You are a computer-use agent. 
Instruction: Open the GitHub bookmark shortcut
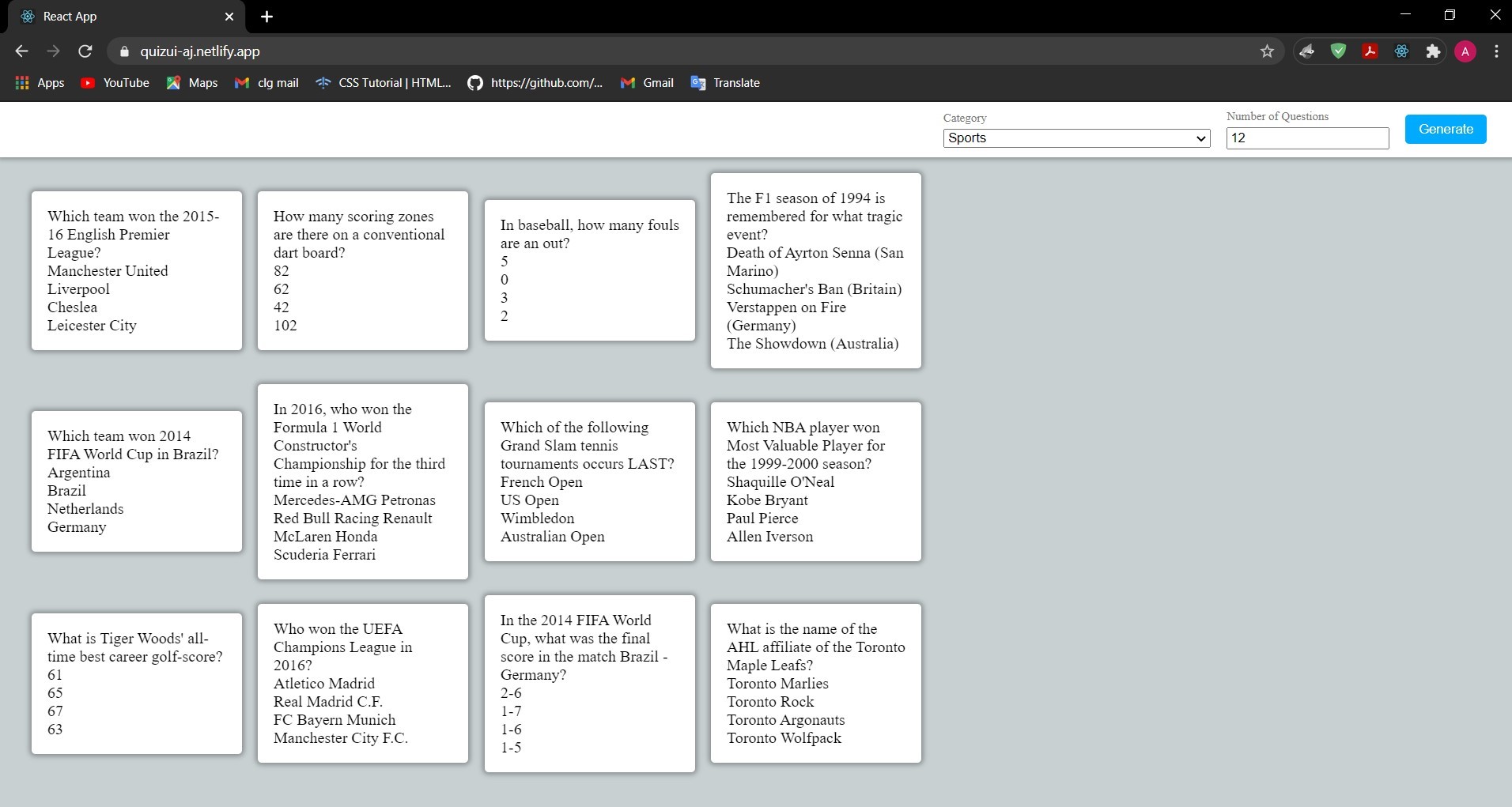click(x=535, y=82)
